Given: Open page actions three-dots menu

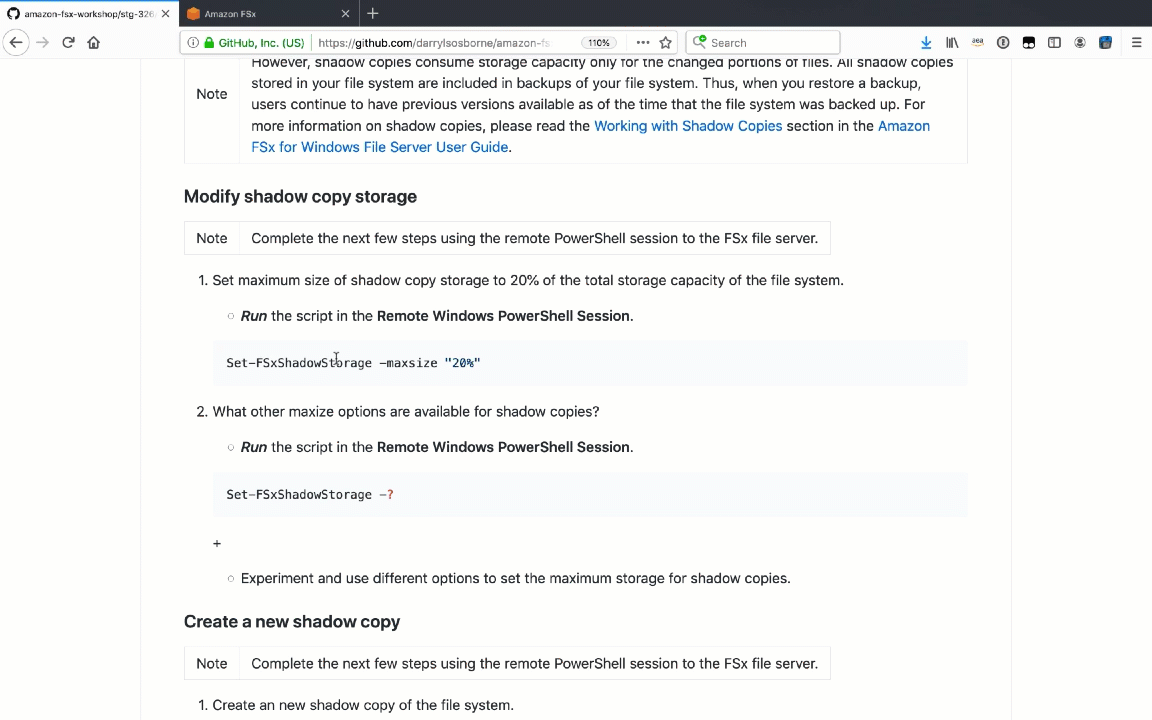Looking at the screenshot, I should point(643,43).
